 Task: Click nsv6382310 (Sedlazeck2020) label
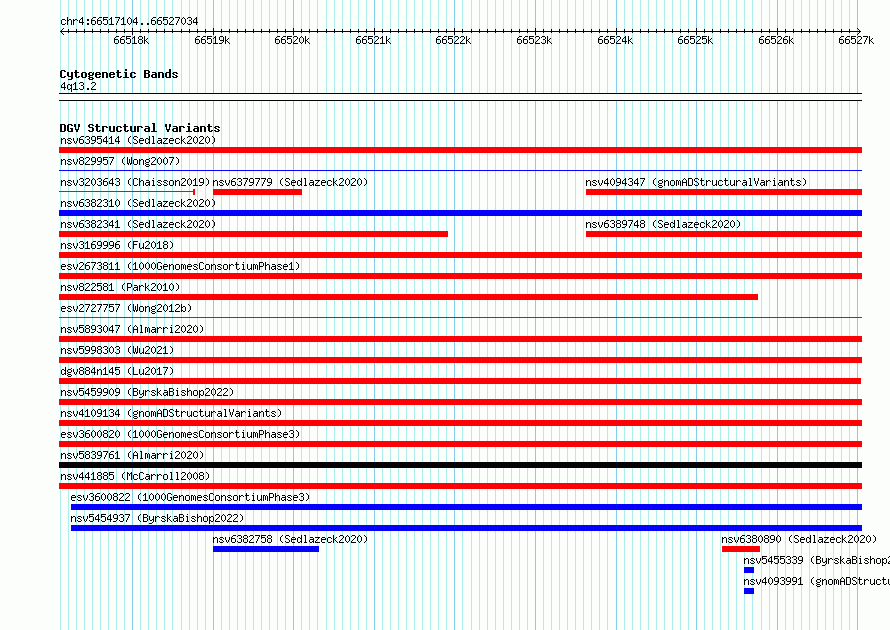click(138, 203)
